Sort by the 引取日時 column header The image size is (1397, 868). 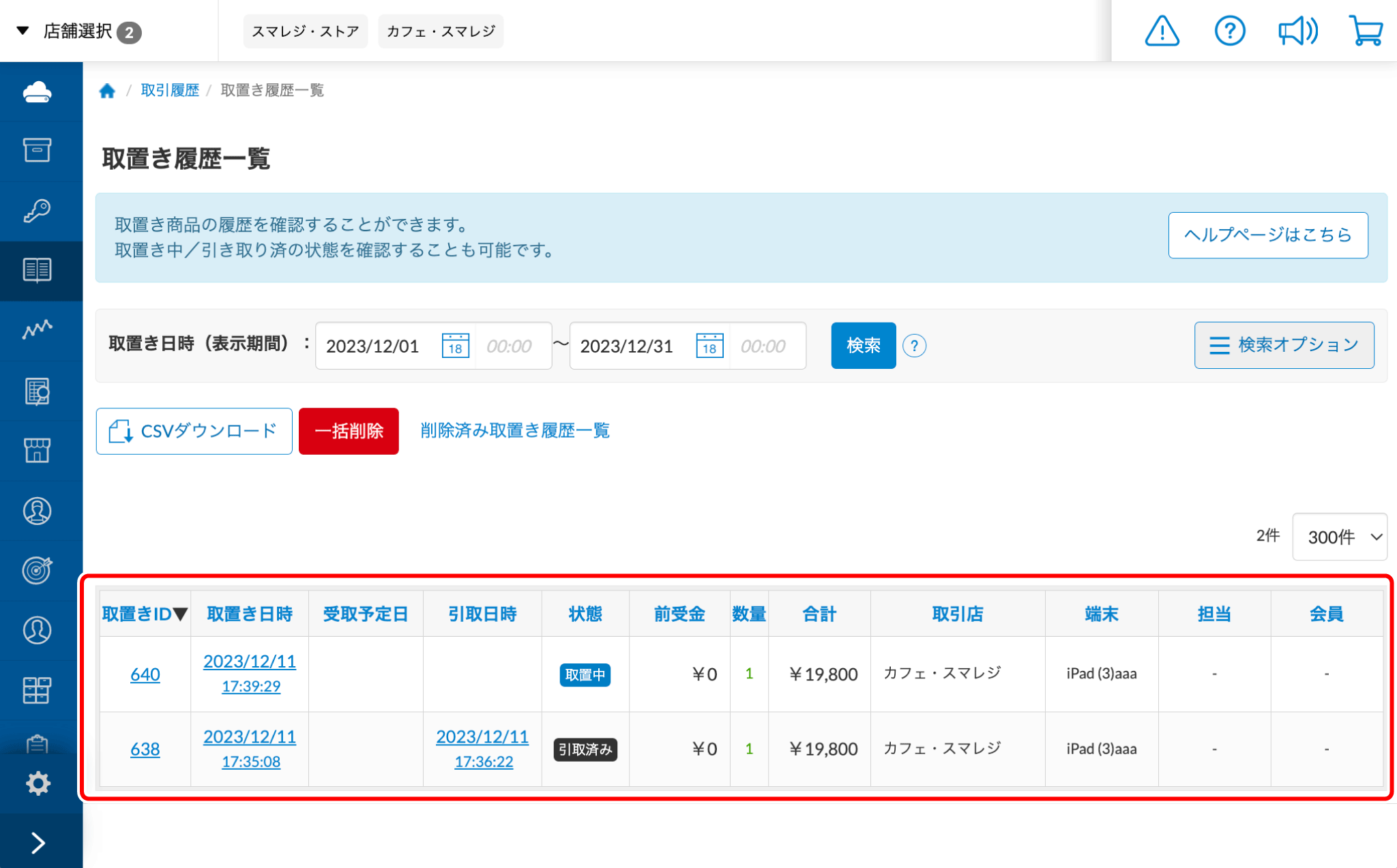482,614
